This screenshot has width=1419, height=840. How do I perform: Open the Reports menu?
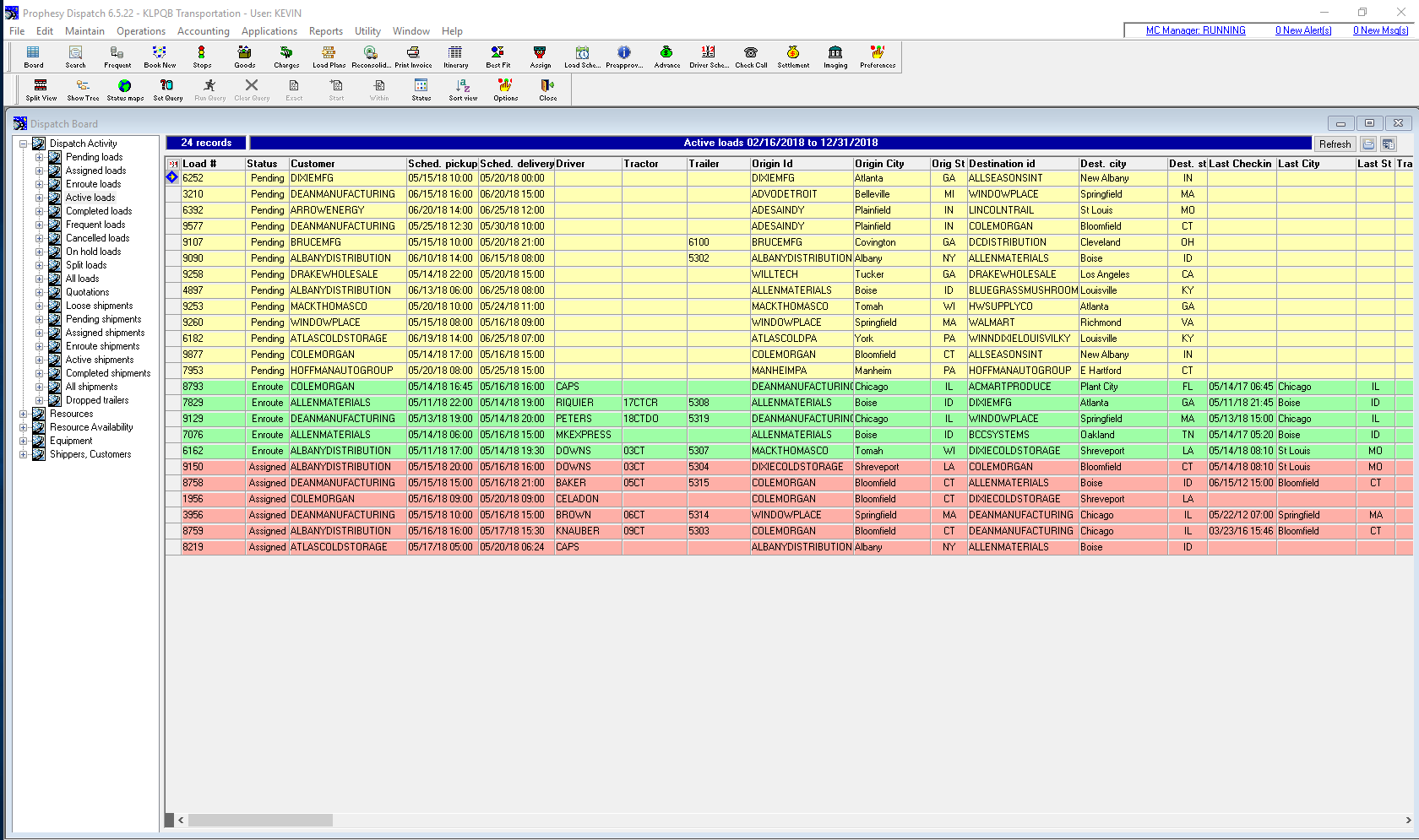click(x=326, y=31)
